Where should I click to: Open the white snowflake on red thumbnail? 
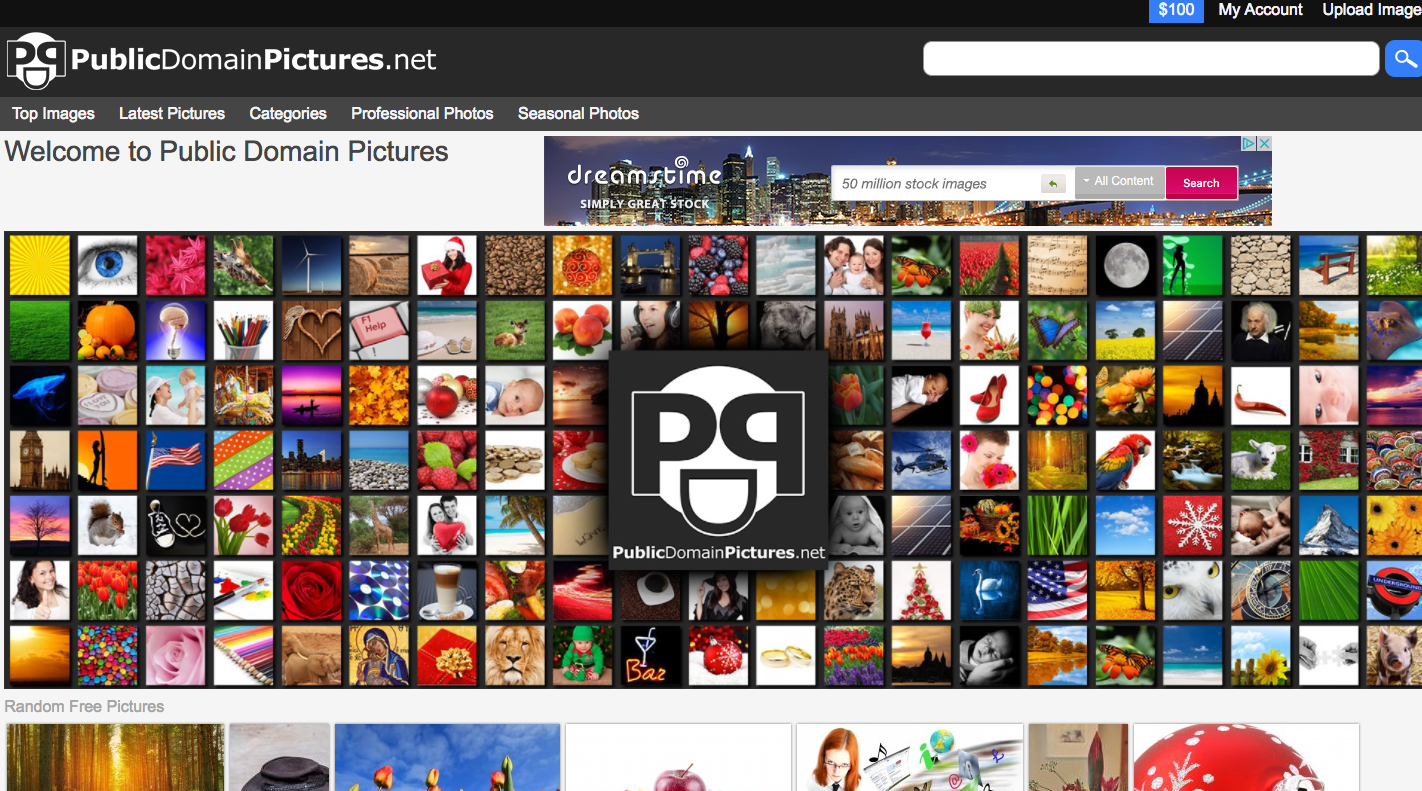click(1193, 525)
